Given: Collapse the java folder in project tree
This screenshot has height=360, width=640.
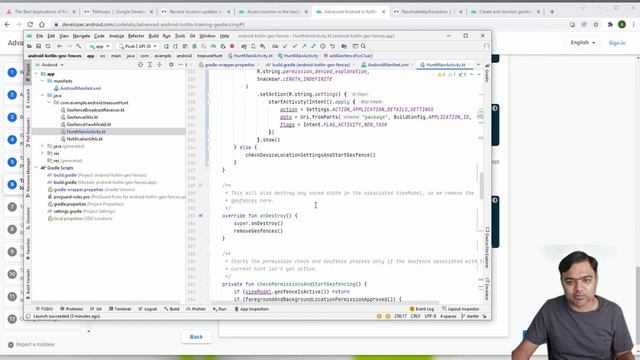Looking at the screenshot, I should (42, 96).
